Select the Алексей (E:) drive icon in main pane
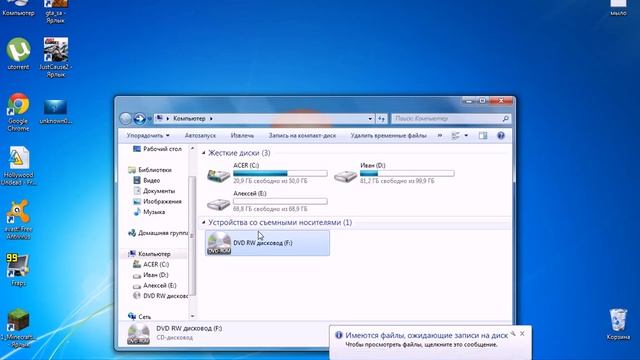The height and width of the screenshot is (360, 640). pyautogui.click(x=218, y=203)
